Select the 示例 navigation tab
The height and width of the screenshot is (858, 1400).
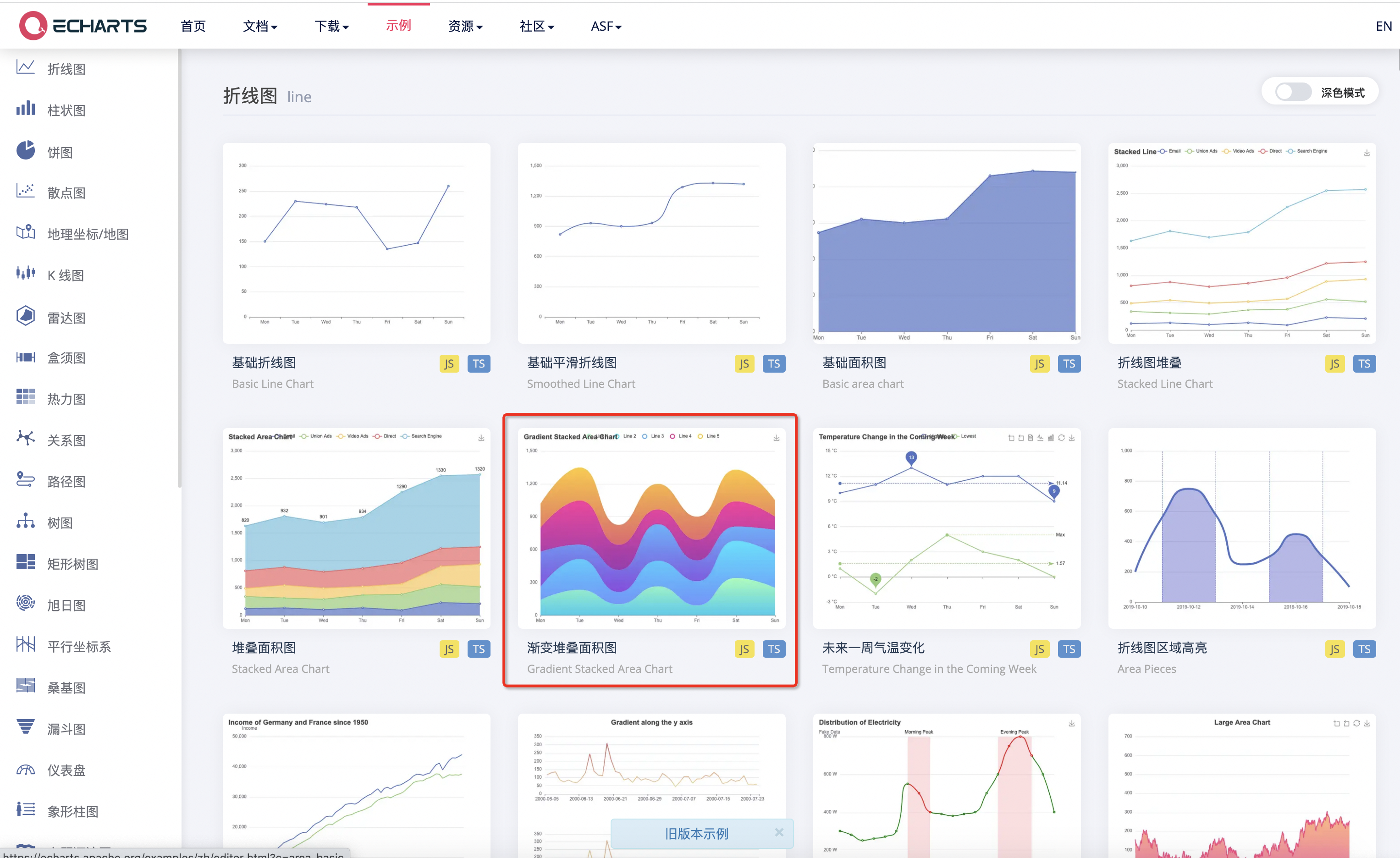point(398,26)
